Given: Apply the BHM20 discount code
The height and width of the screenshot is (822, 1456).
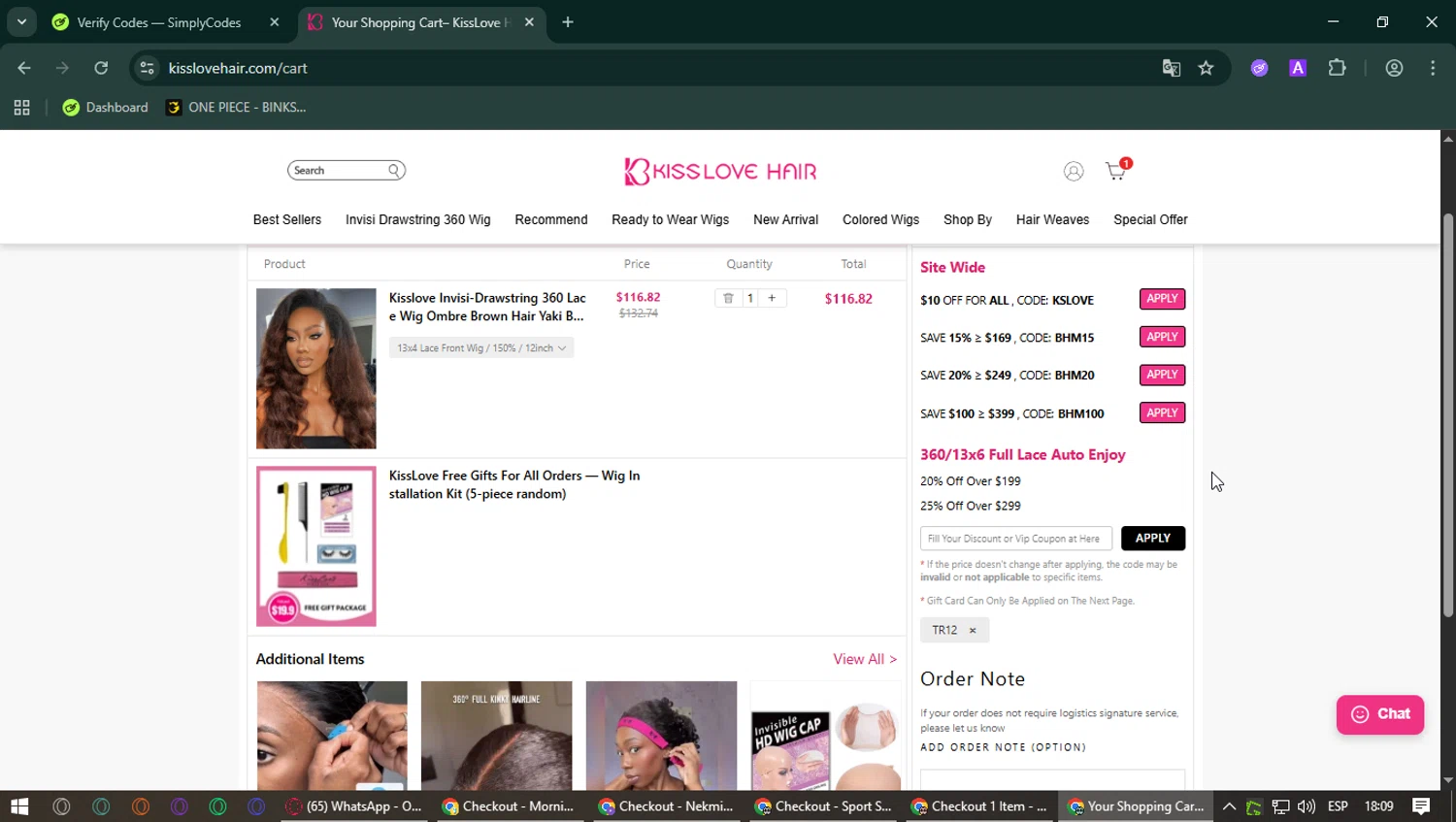Looking at the screenshot, I should (1162, 375).
